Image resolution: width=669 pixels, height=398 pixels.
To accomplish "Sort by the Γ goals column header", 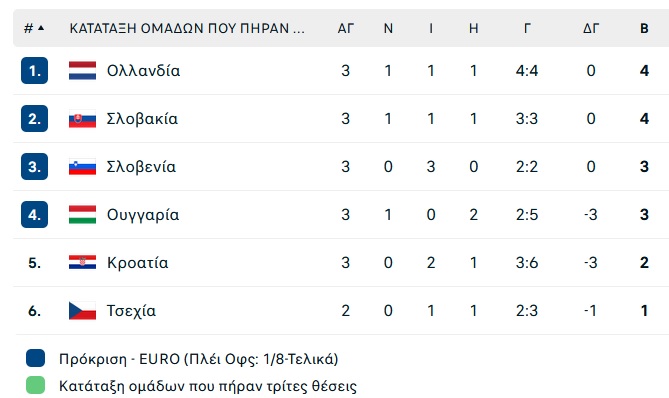I will pyautogui.click(x=527, y=28).
